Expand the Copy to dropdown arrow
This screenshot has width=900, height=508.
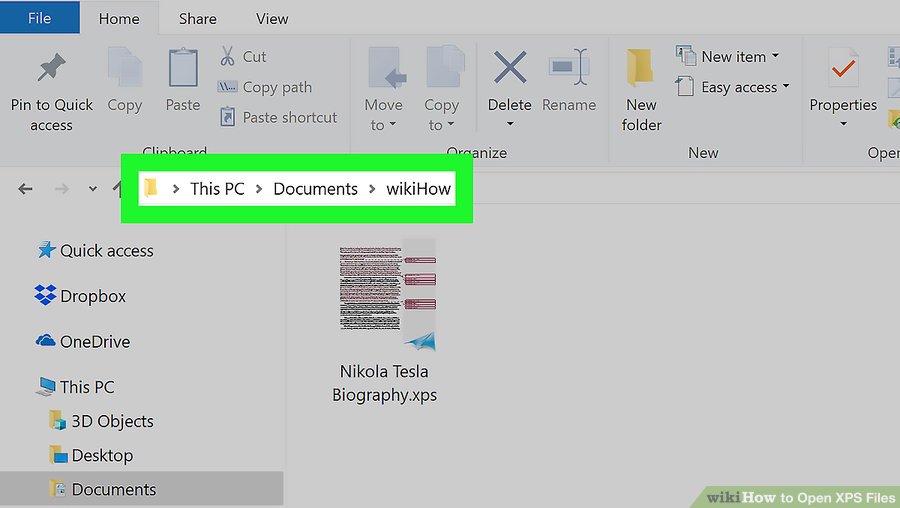[451, 124]
